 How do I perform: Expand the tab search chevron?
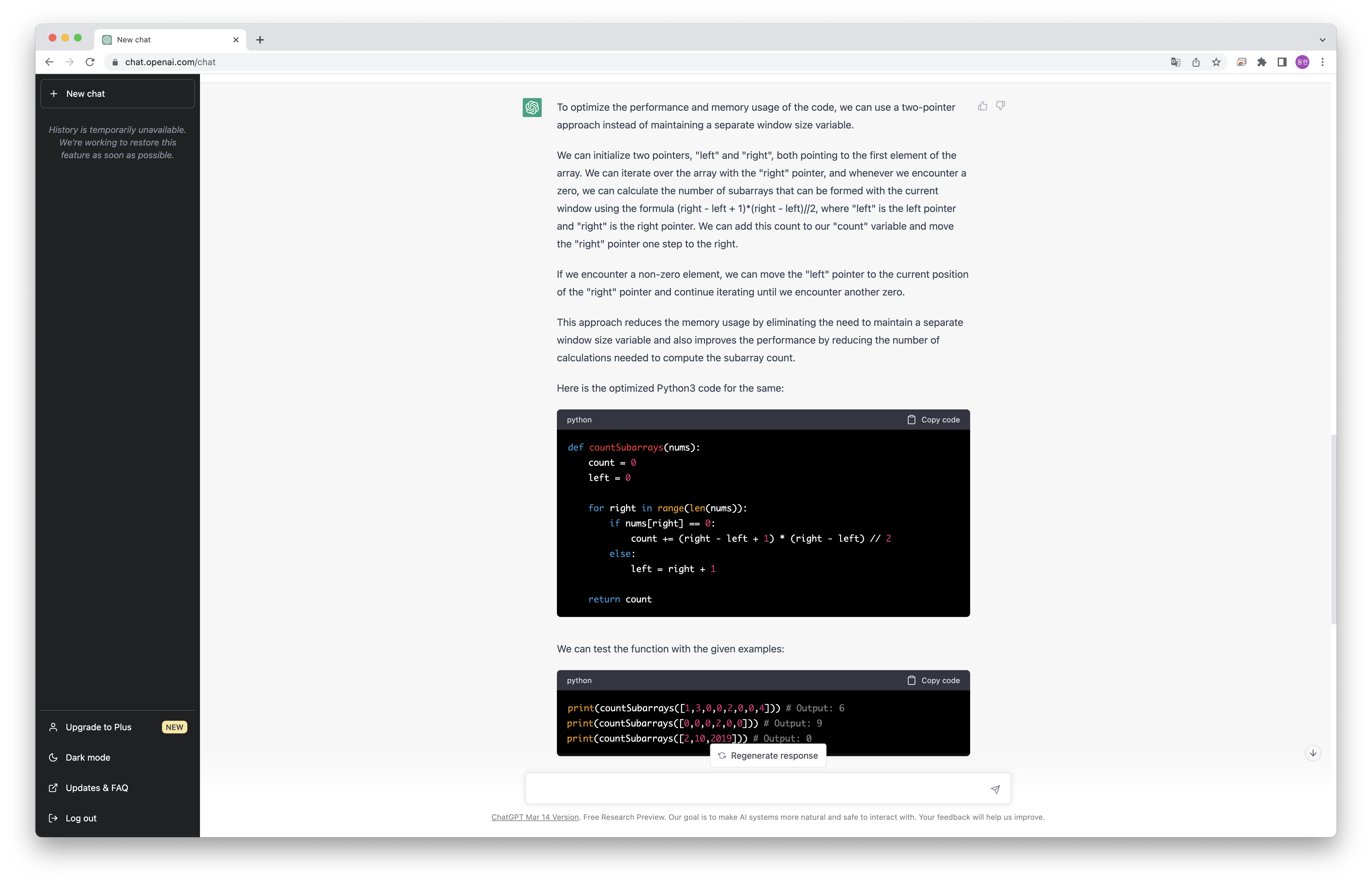click(1322, 40)
